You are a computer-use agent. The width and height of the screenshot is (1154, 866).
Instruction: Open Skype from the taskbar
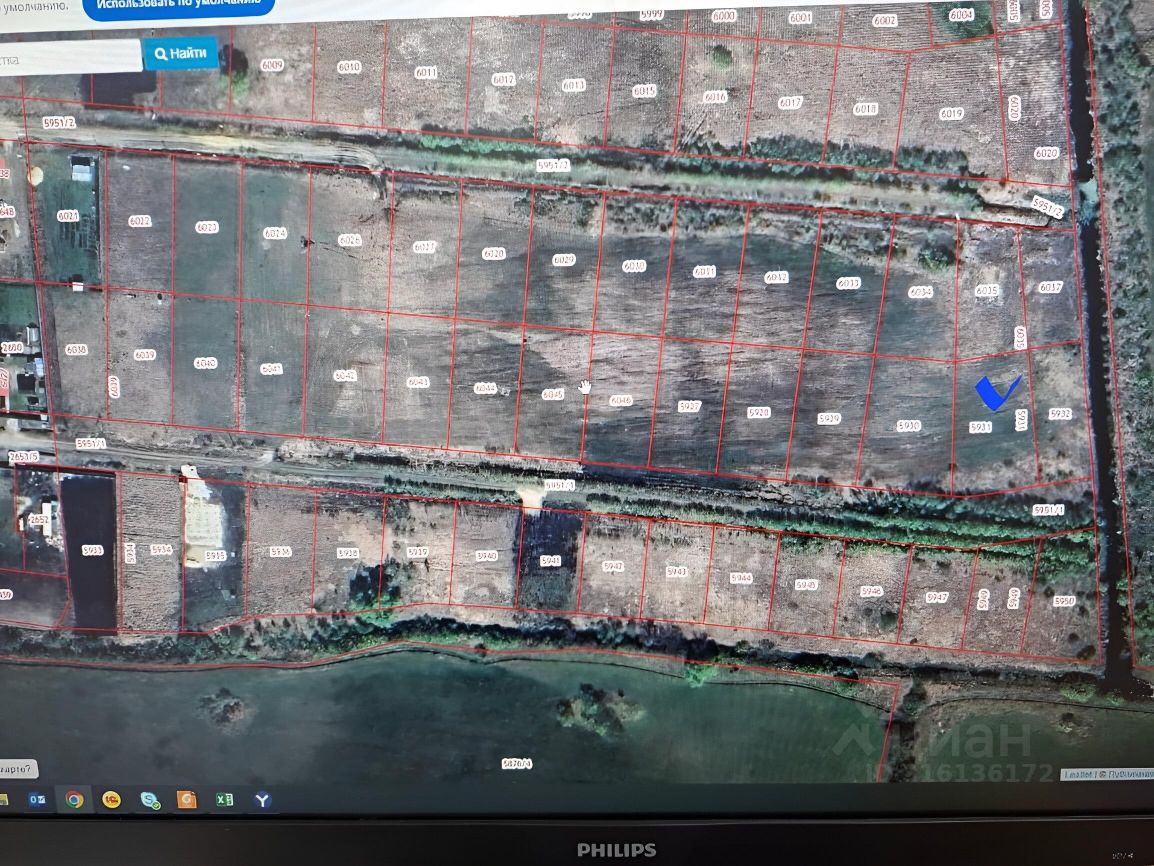[149, 800]
